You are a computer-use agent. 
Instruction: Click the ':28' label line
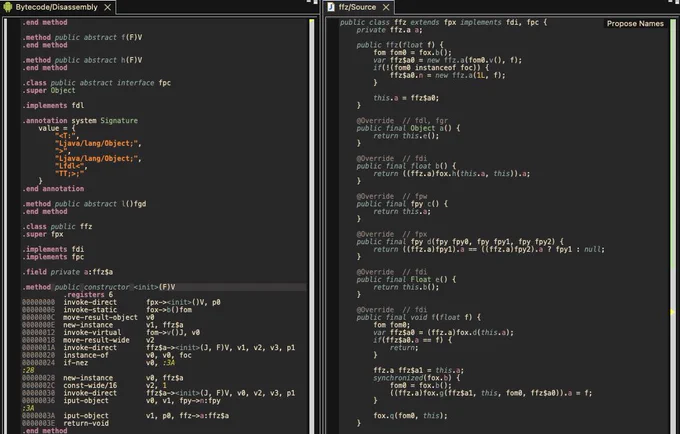[x=28, y=370]
